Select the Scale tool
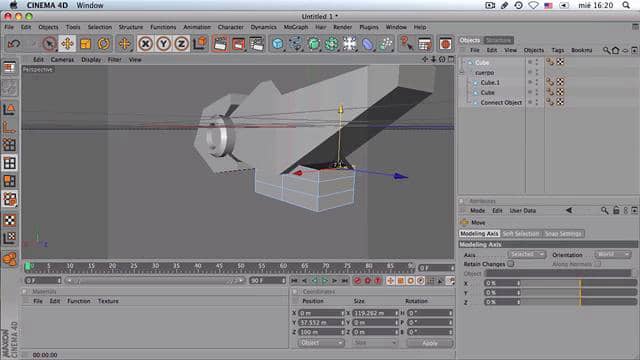 [85, 44]
